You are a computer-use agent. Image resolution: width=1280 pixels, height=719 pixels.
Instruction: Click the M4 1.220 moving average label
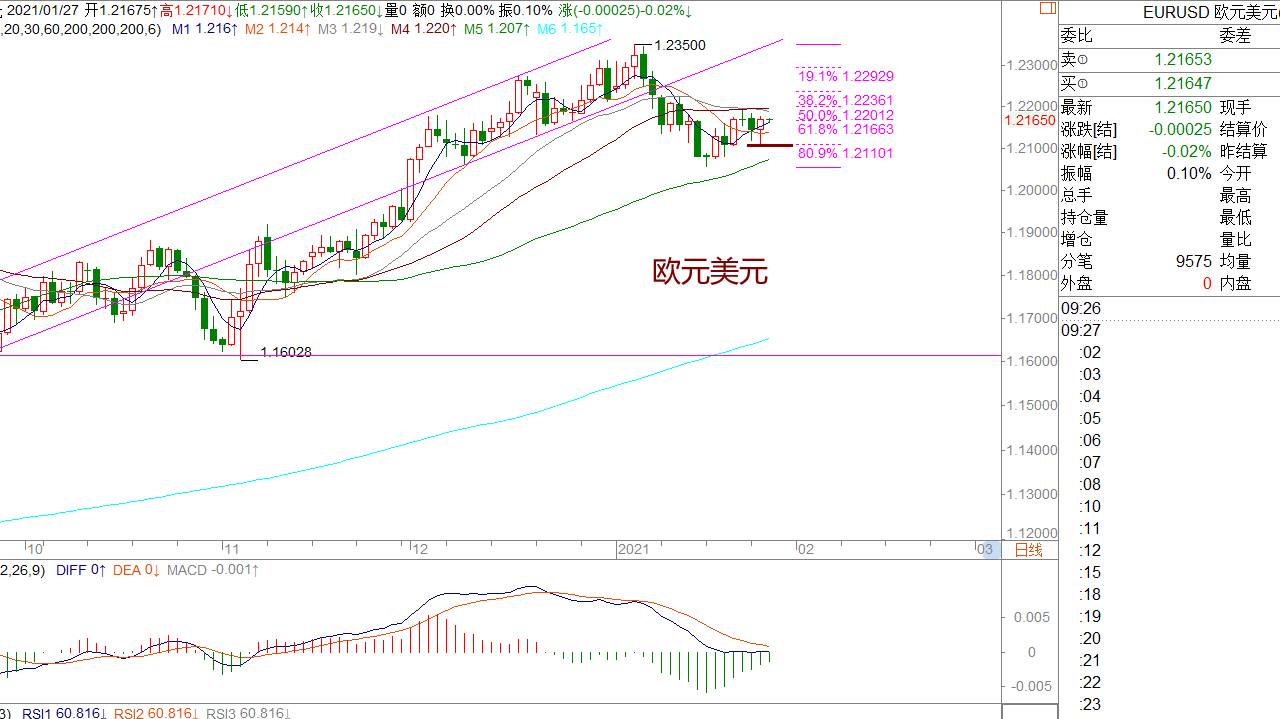[424, 29]
